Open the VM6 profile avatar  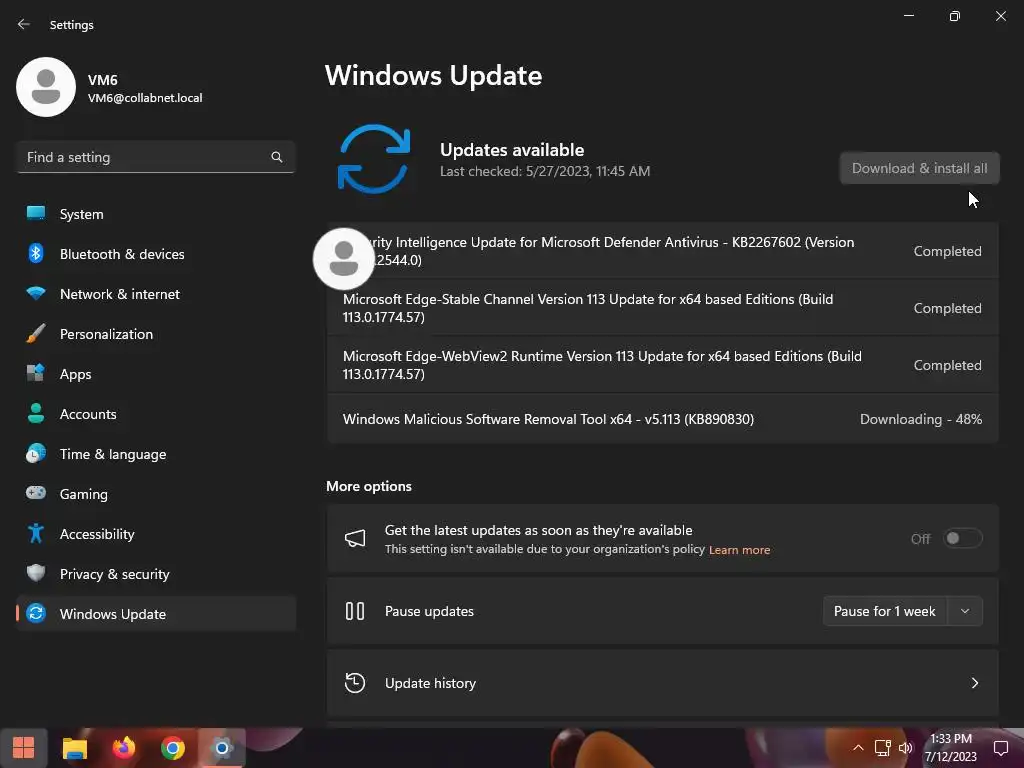coord(46,87)
